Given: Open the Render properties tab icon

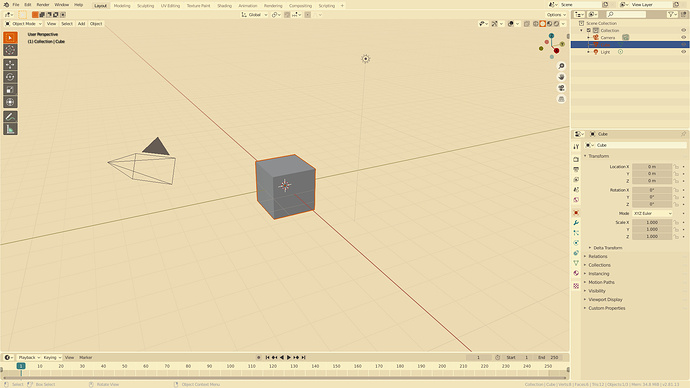Looking at the screenshot, I should 576,159.
